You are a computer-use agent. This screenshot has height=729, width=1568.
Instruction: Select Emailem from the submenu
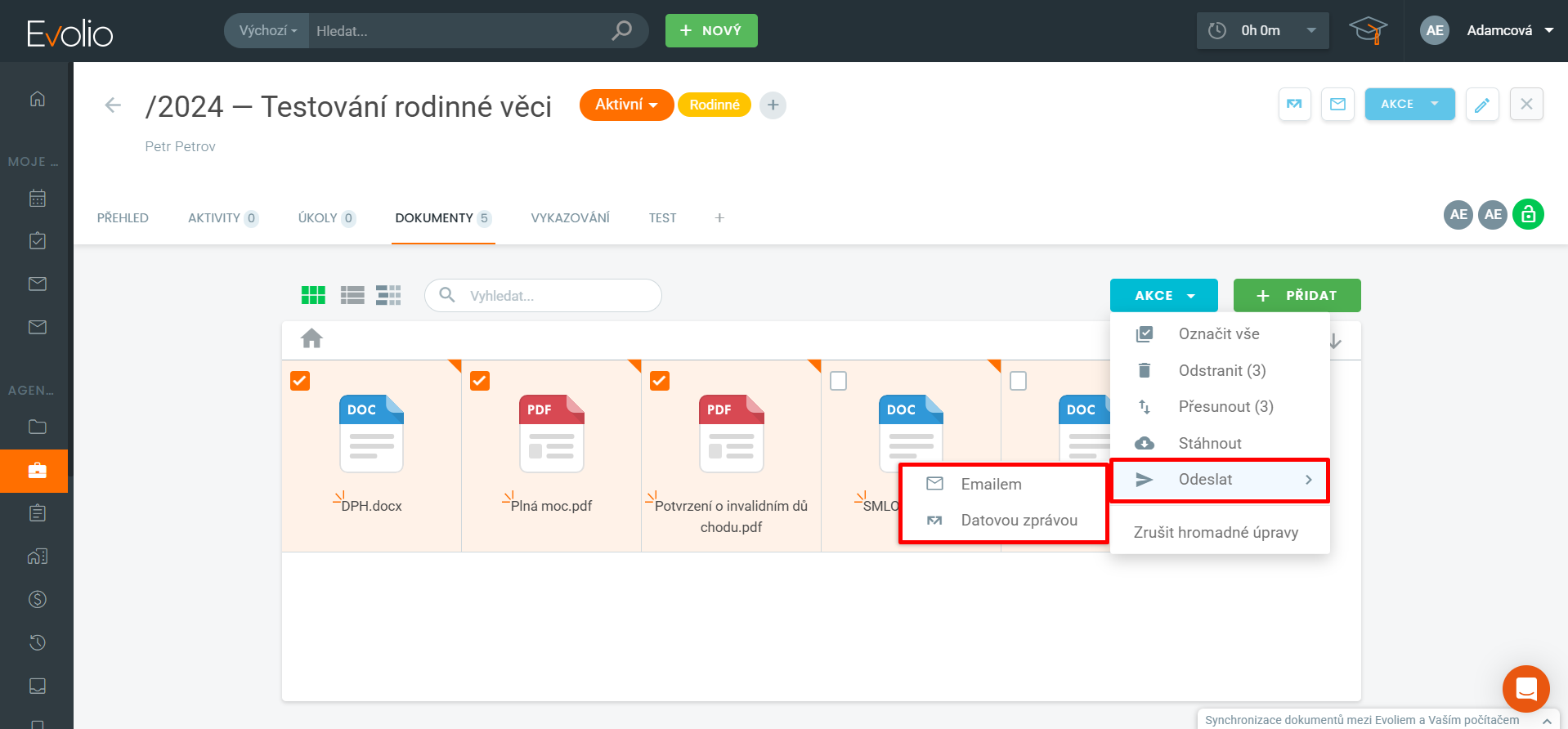coord(991,484)
